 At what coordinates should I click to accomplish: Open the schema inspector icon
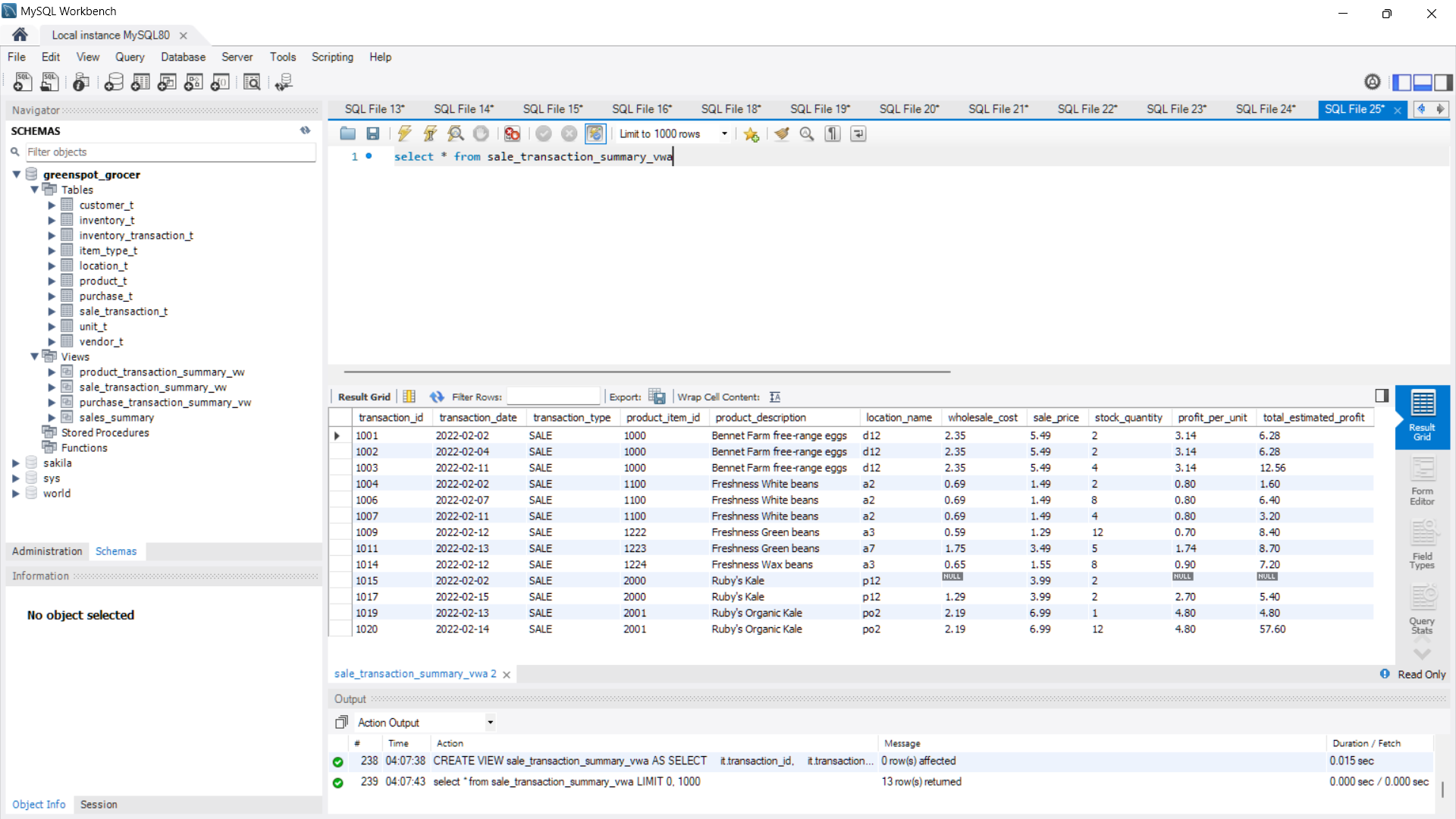pyautogui.click(x=81, y=82)
